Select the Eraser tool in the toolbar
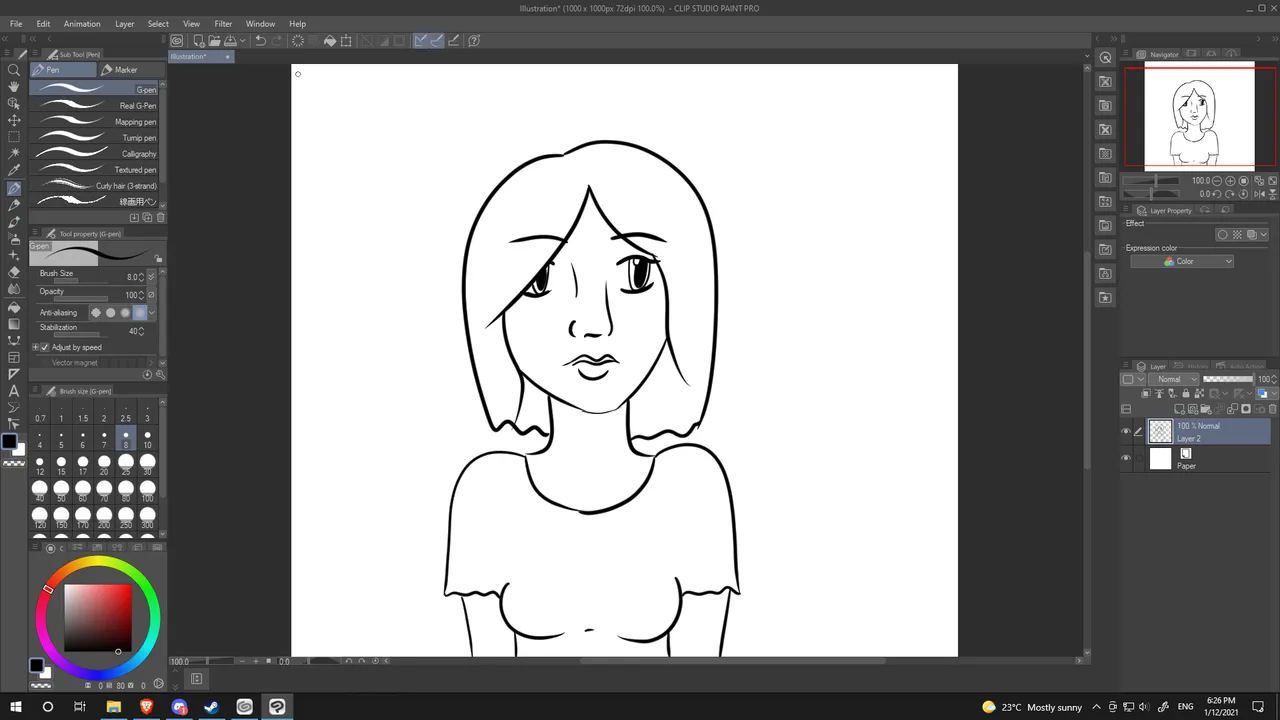 click(14, 272)
